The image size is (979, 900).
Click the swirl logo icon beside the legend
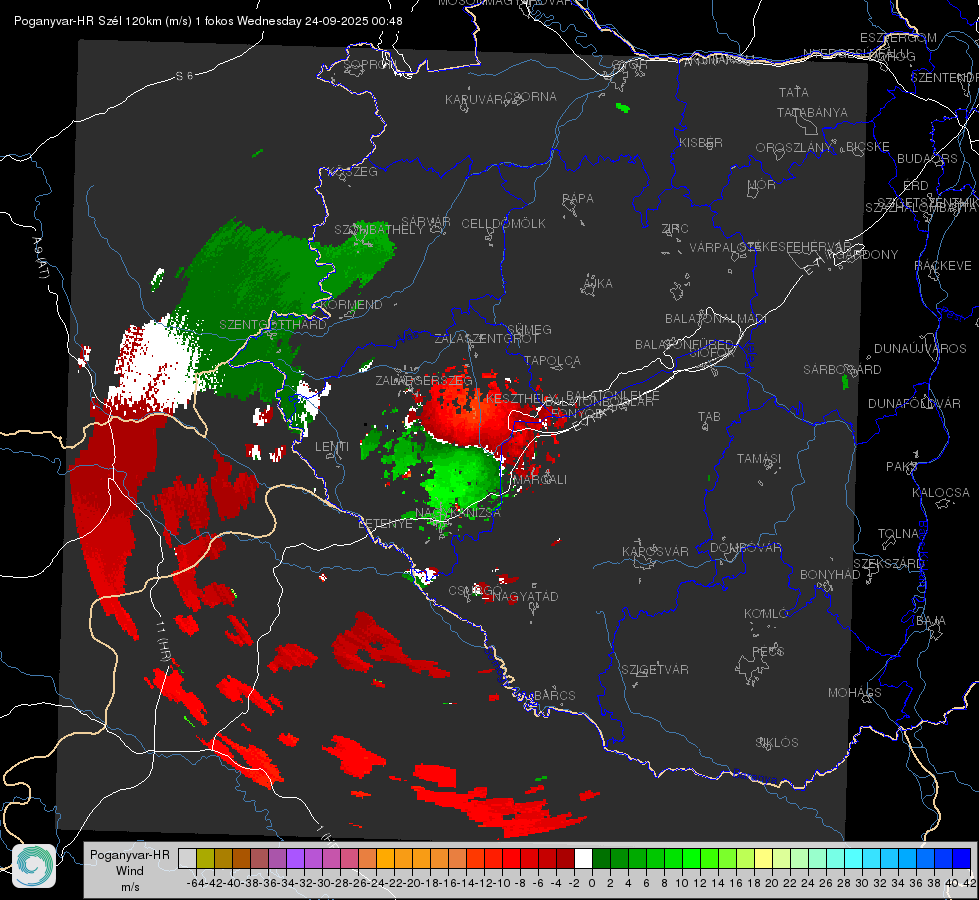pyautogui.click(x=34, y=866)
